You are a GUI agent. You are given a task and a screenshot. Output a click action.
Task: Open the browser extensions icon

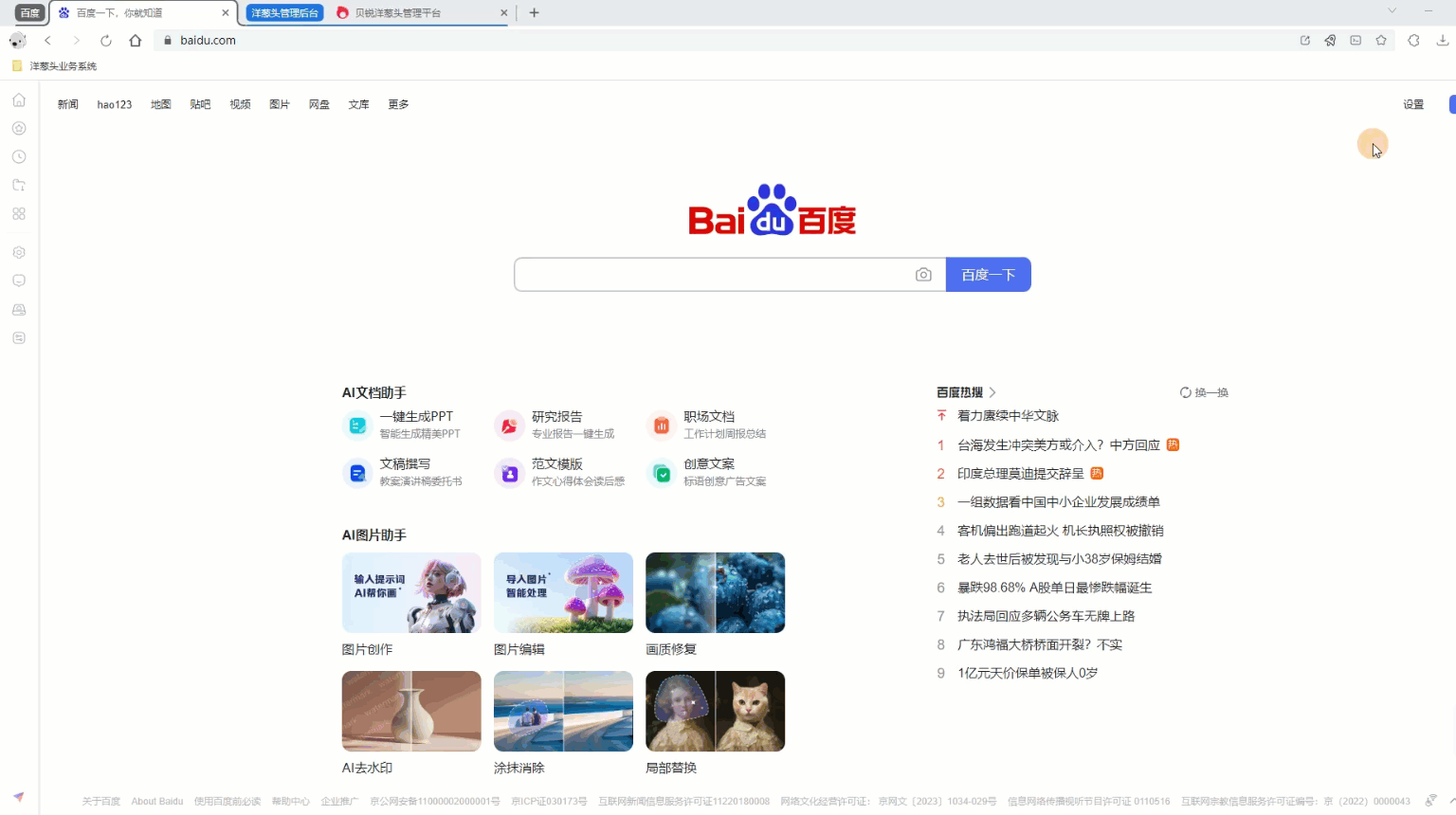(1413, 40)
